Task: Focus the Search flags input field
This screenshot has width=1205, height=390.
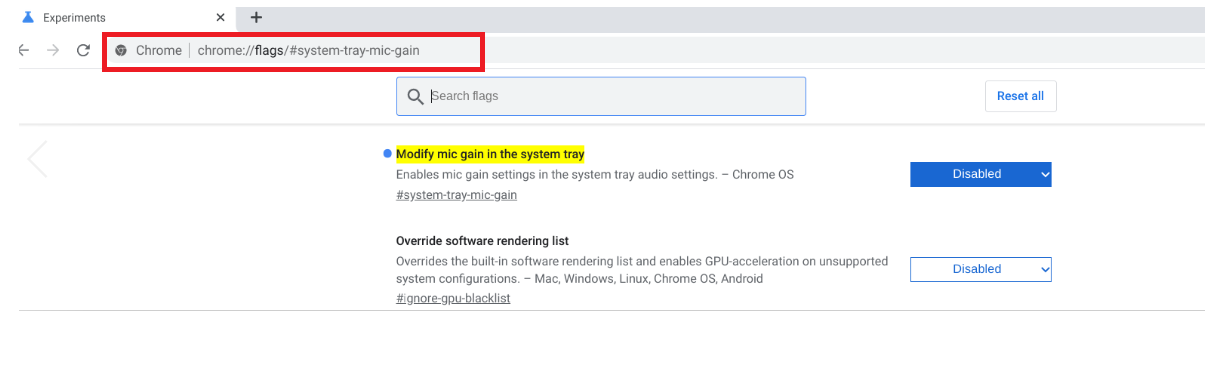Action: pos(600,96)
